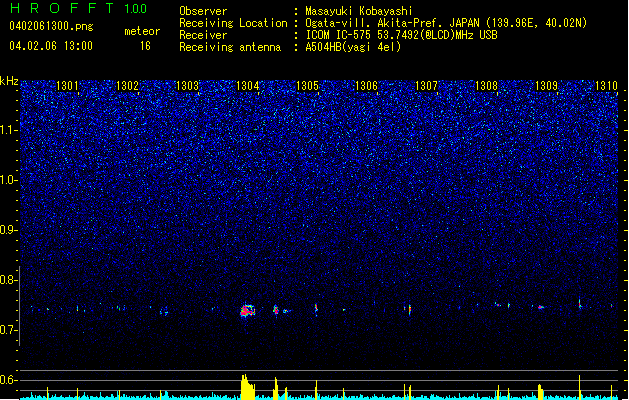Viewport: 629px width, 400px height.
Task: Click the large meteor echo at 1304
Action: coord(248,311)
